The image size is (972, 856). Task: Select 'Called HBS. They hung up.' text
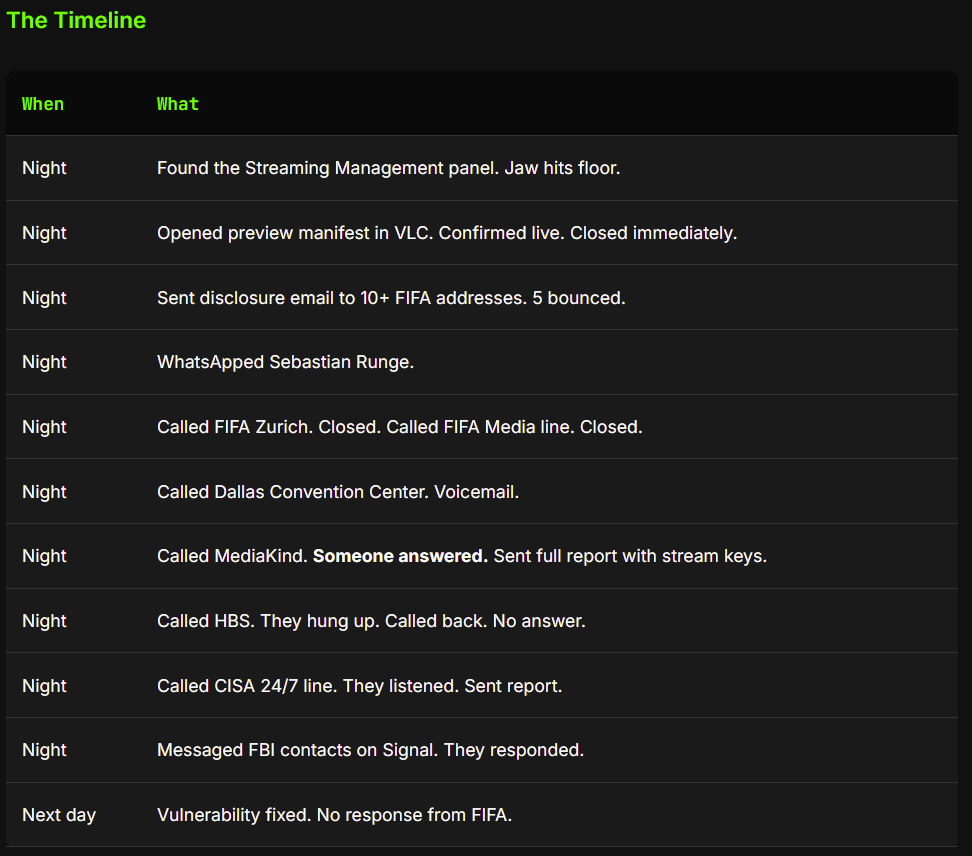tap(268, 621)
